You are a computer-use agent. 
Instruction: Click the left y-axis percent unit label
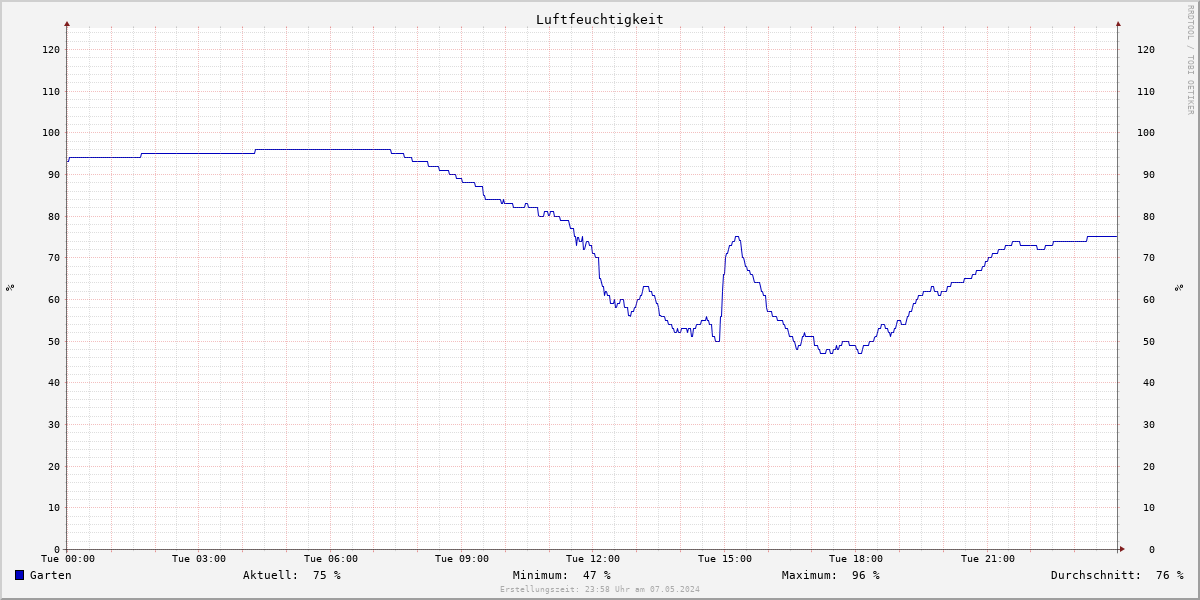(10, 287)
